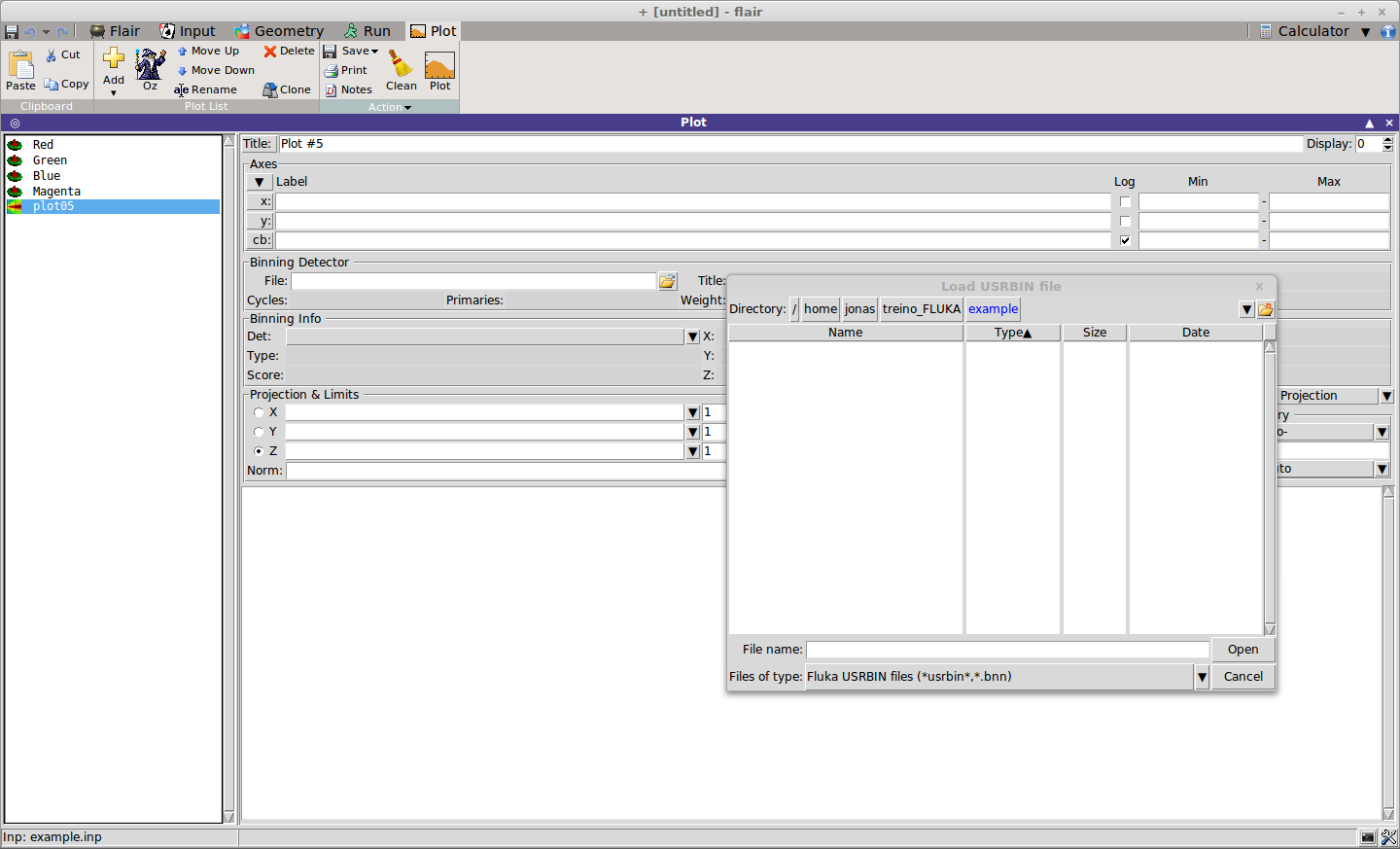Rename the selected plot
The width and height of the screenshot is (1400, 849).
[x=205, y=89]
